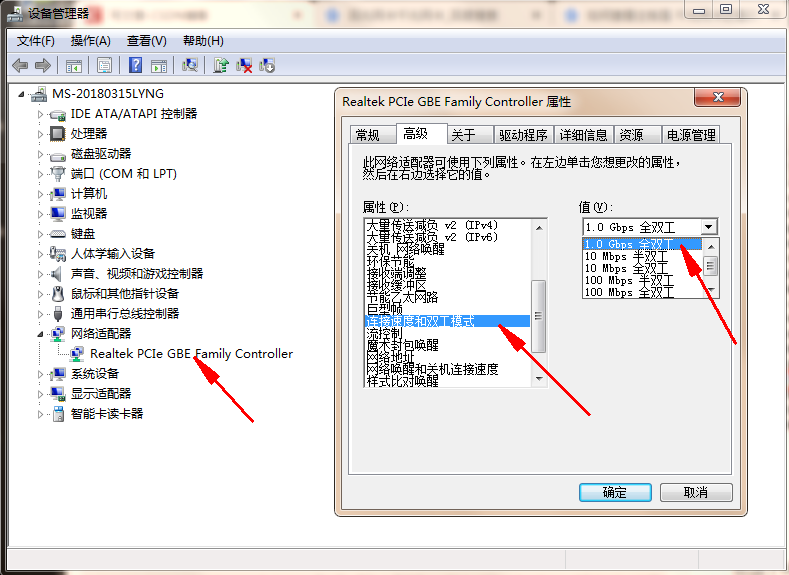Screen dimensions: 789x575
Task: Switch to the 资源 tab
Action: 637,135
